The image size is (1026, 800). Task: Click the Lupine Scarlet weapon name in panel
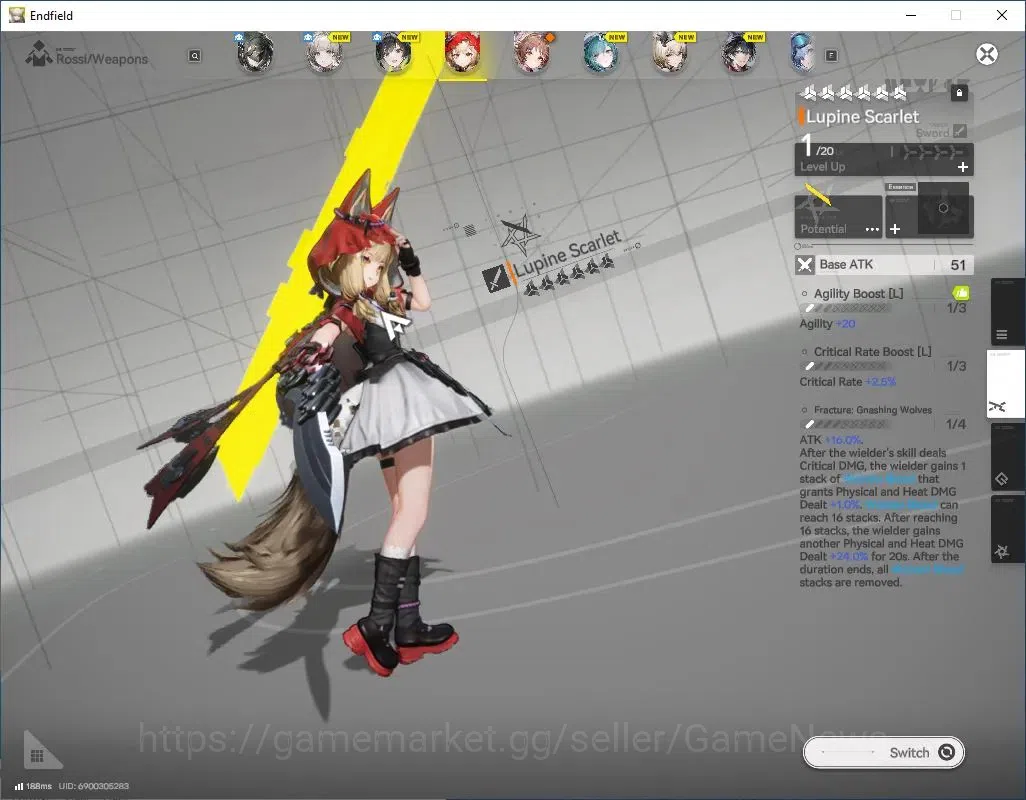click(x=862, y=117)
